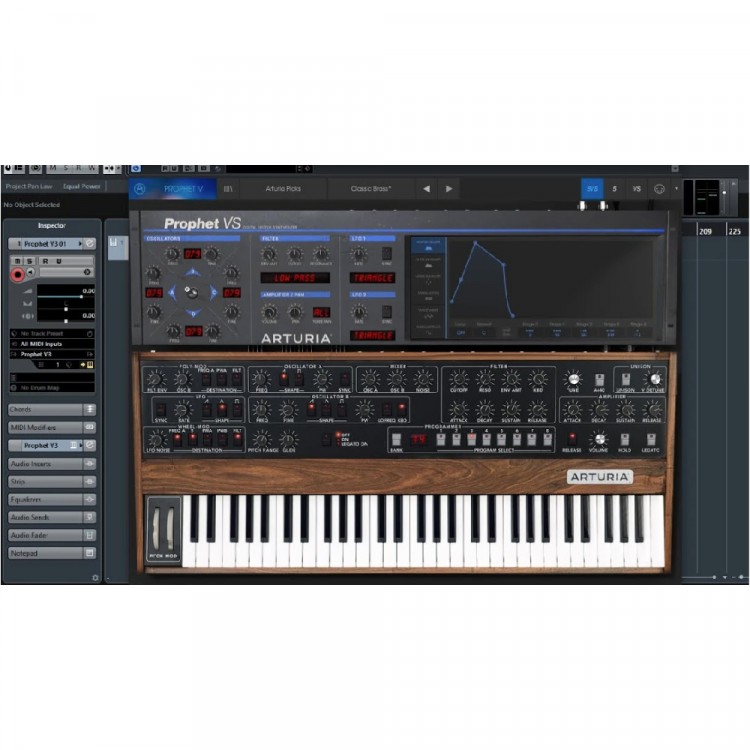Open the Prophet V3 output routing dropdown
This screenshot has width=750, height=750.
coord(52,354)
